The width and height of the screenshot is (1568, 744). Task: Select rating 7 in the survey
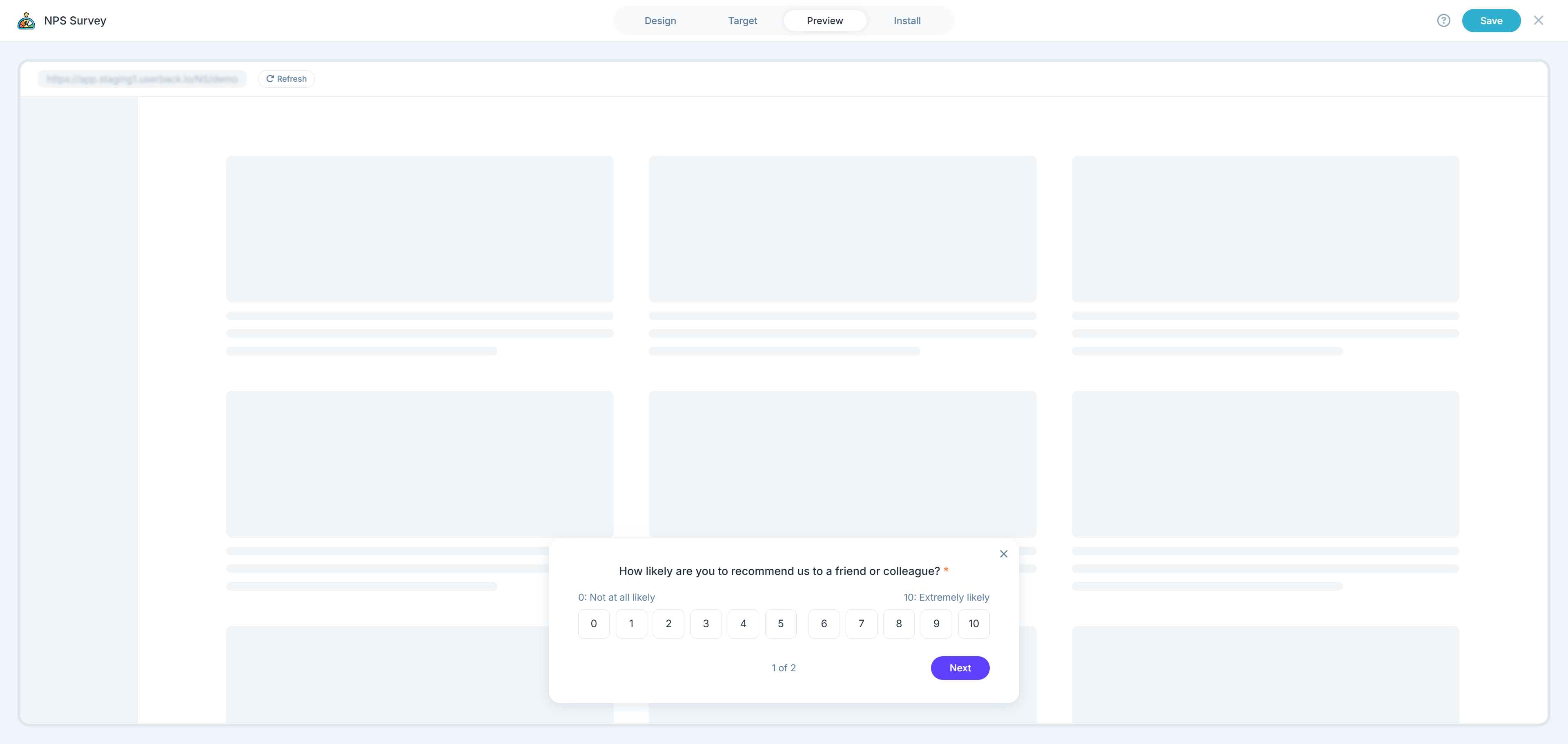pyautogui.click(x=861, y=624)
